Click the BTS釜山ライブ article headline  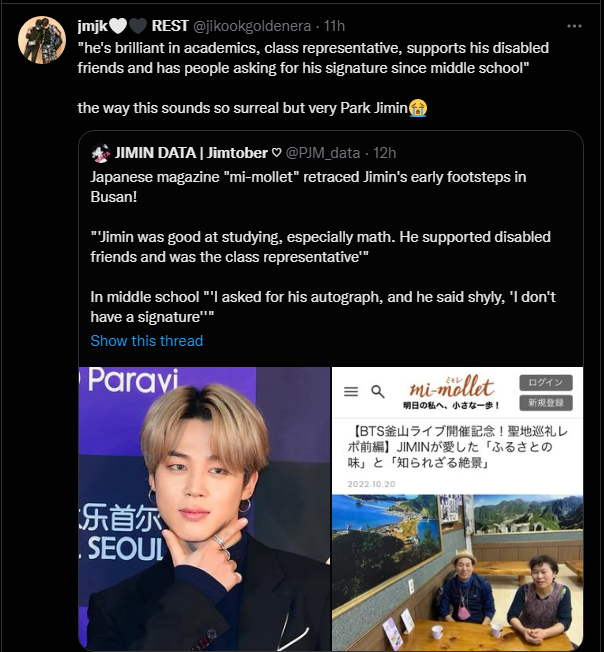pyautogui.click(x=458, y=447)
